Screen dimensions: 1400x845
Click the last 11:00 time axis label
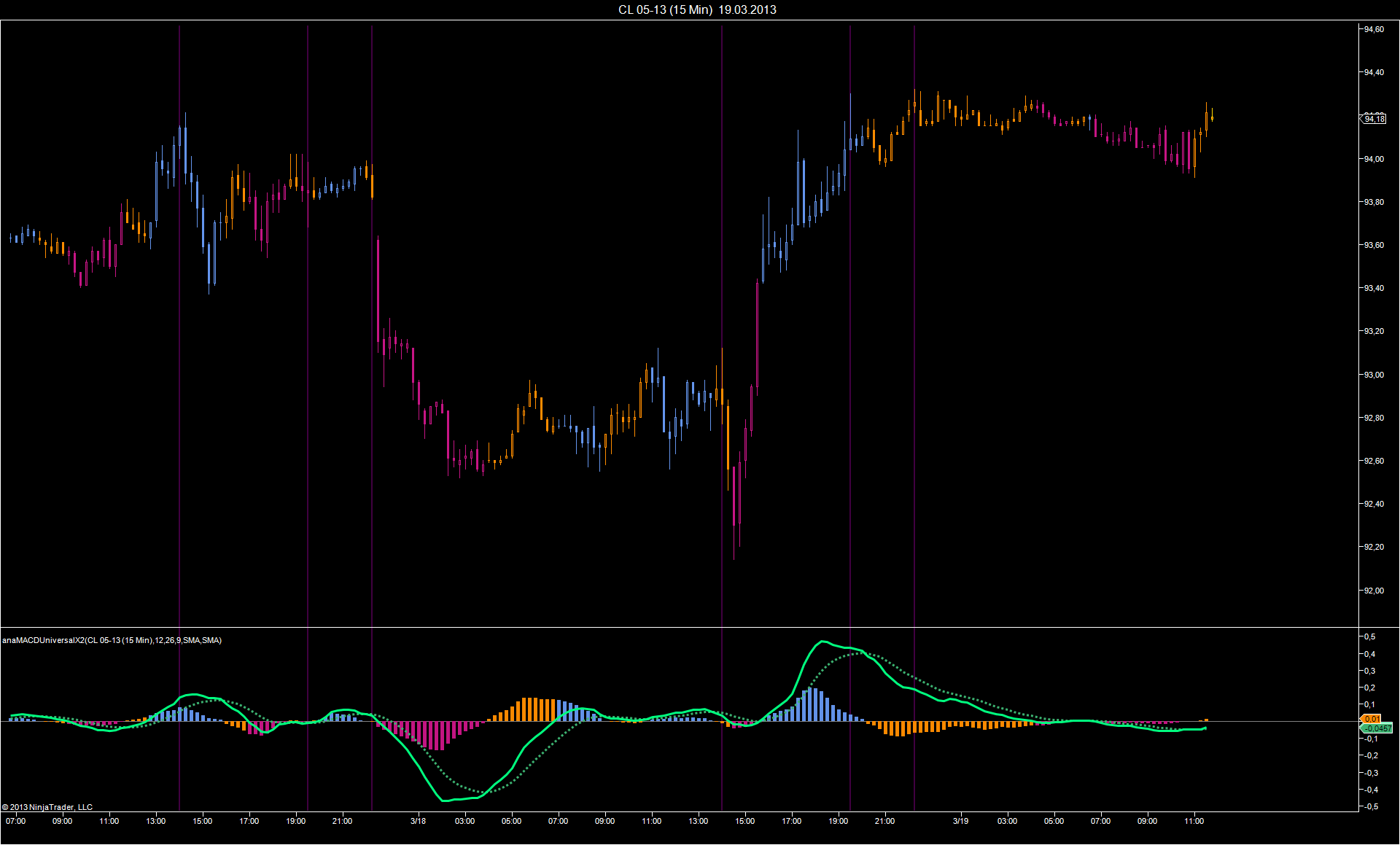coord(1194,821)
